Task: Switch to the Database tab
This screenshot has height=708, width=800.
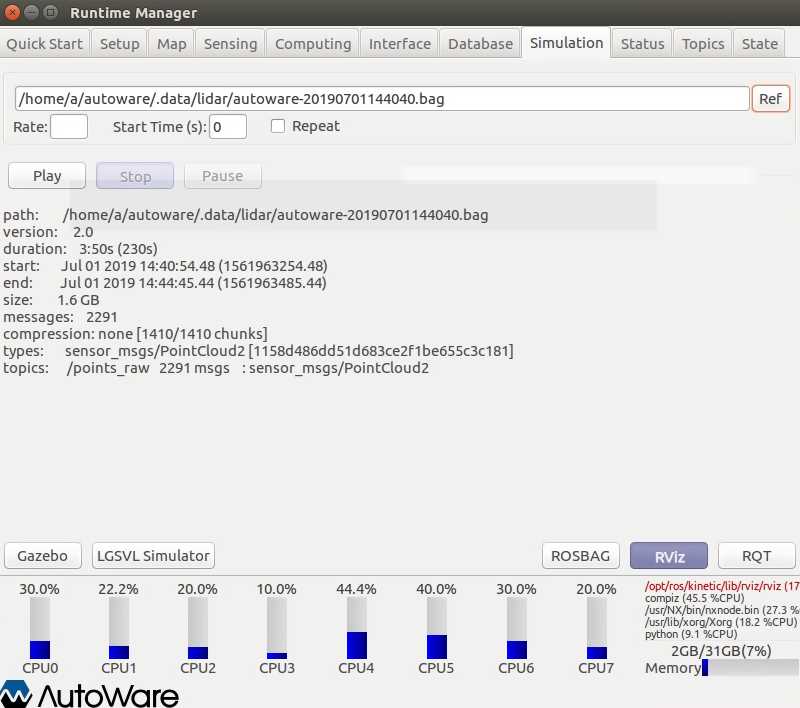Action: [x=480, y=44]
